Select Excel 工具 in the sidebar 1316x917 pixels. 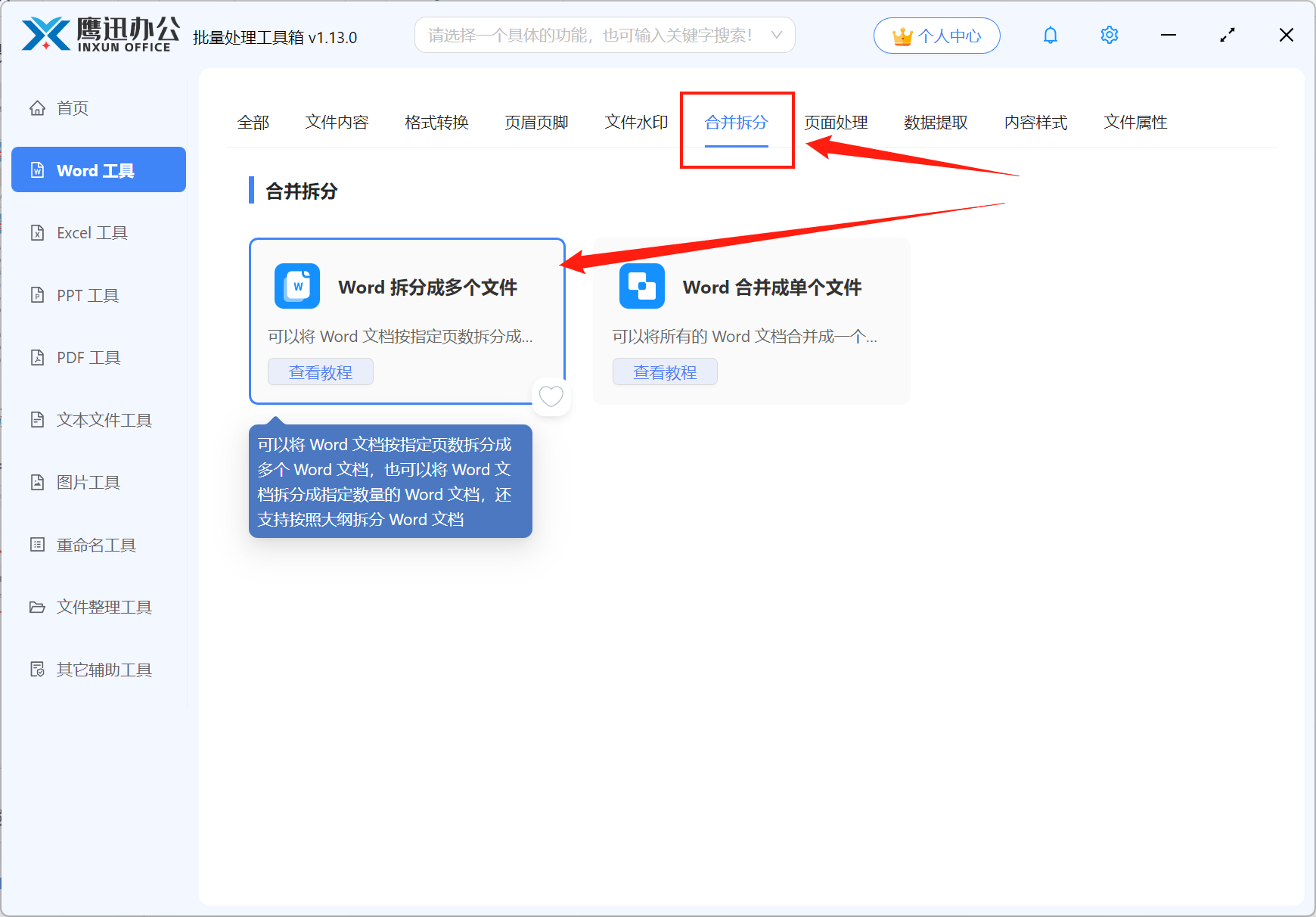(92, 232)
